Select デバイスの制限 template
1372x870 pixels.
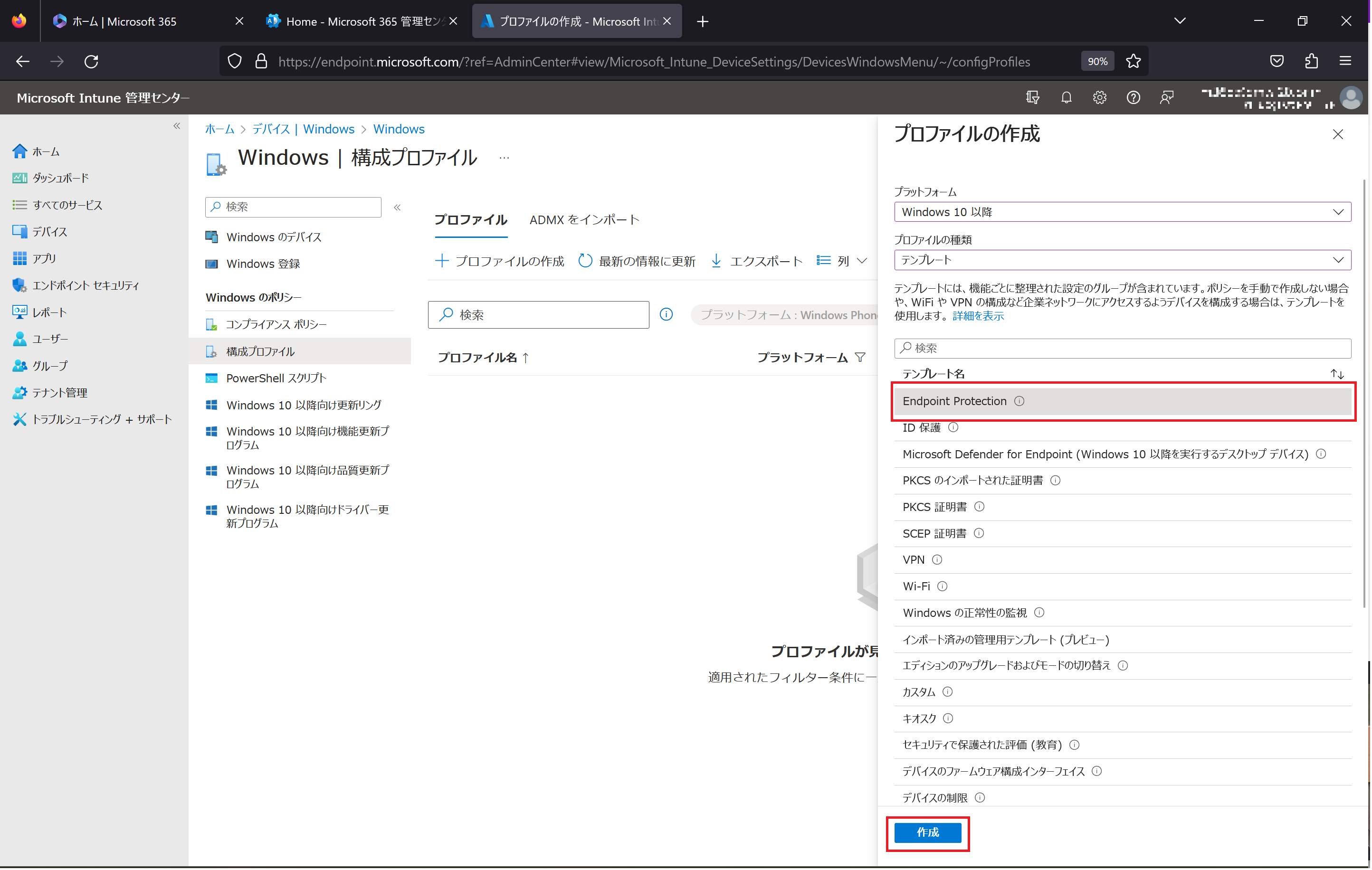click(x=1123, y=797)
